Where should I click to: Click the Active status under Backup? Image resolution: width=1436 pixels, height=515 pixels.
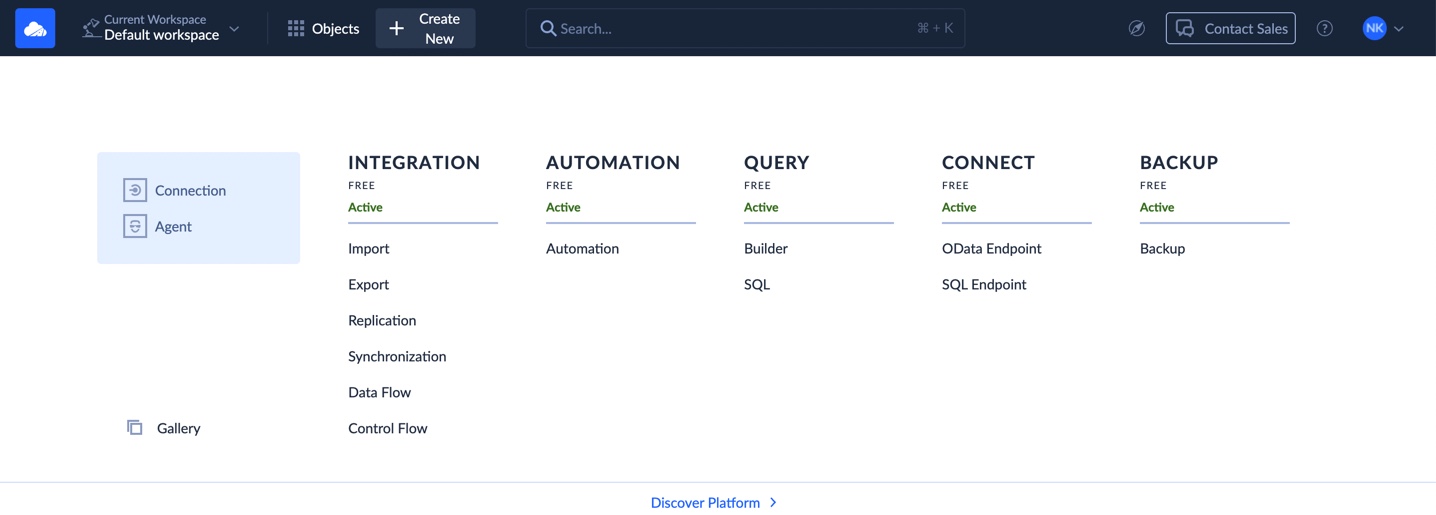point(1157,207)
